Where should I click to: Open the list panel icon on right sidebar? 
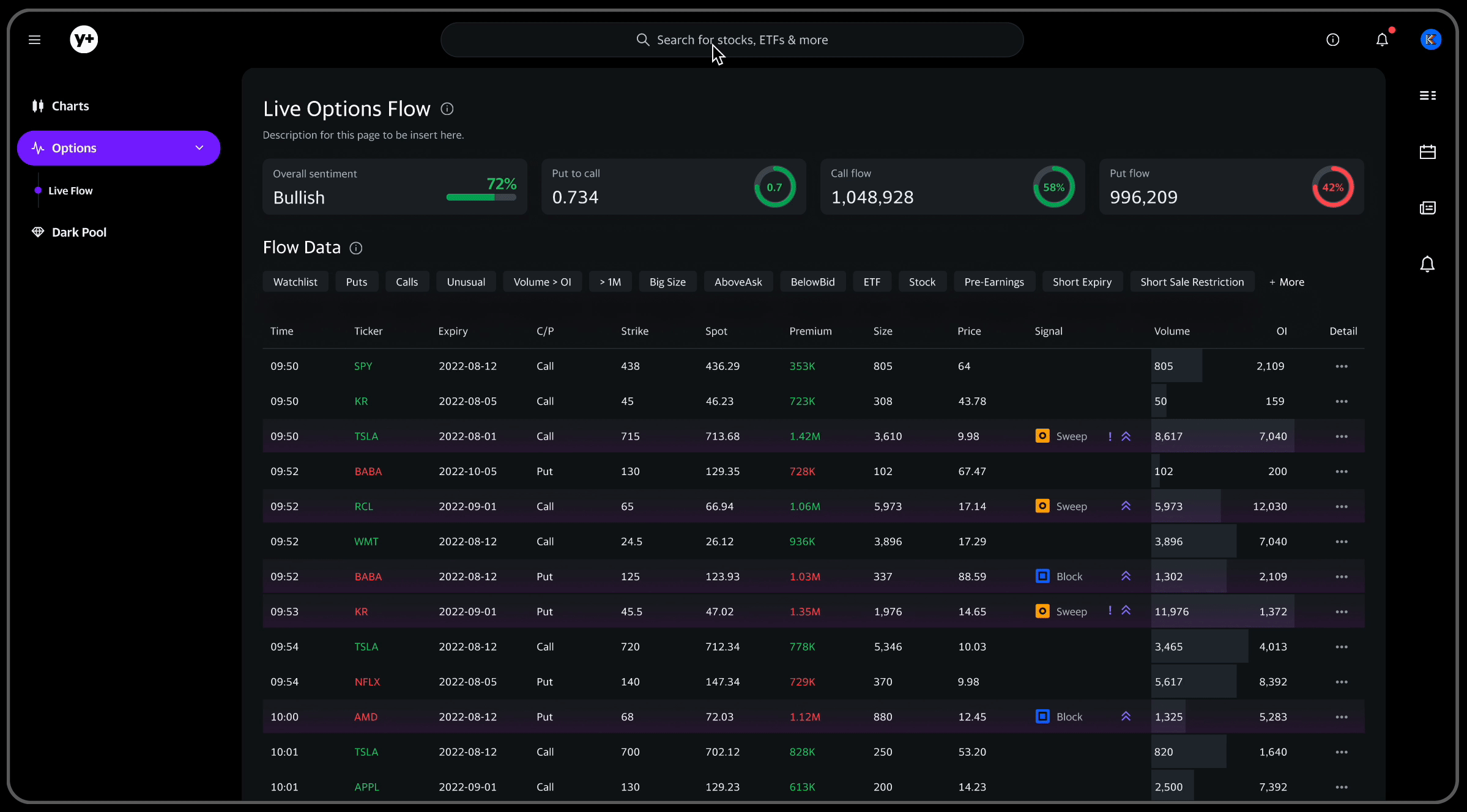point(1427,95)
